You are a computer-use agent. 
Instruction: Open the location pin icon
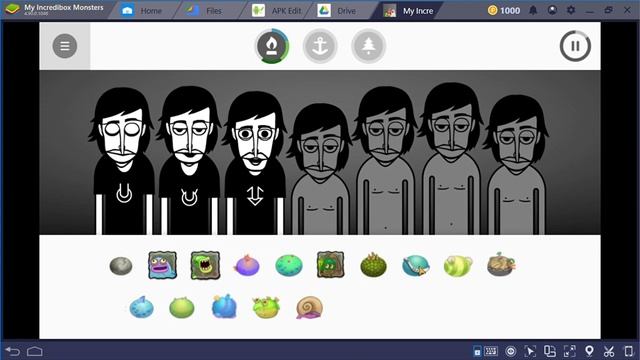[589, 351]
